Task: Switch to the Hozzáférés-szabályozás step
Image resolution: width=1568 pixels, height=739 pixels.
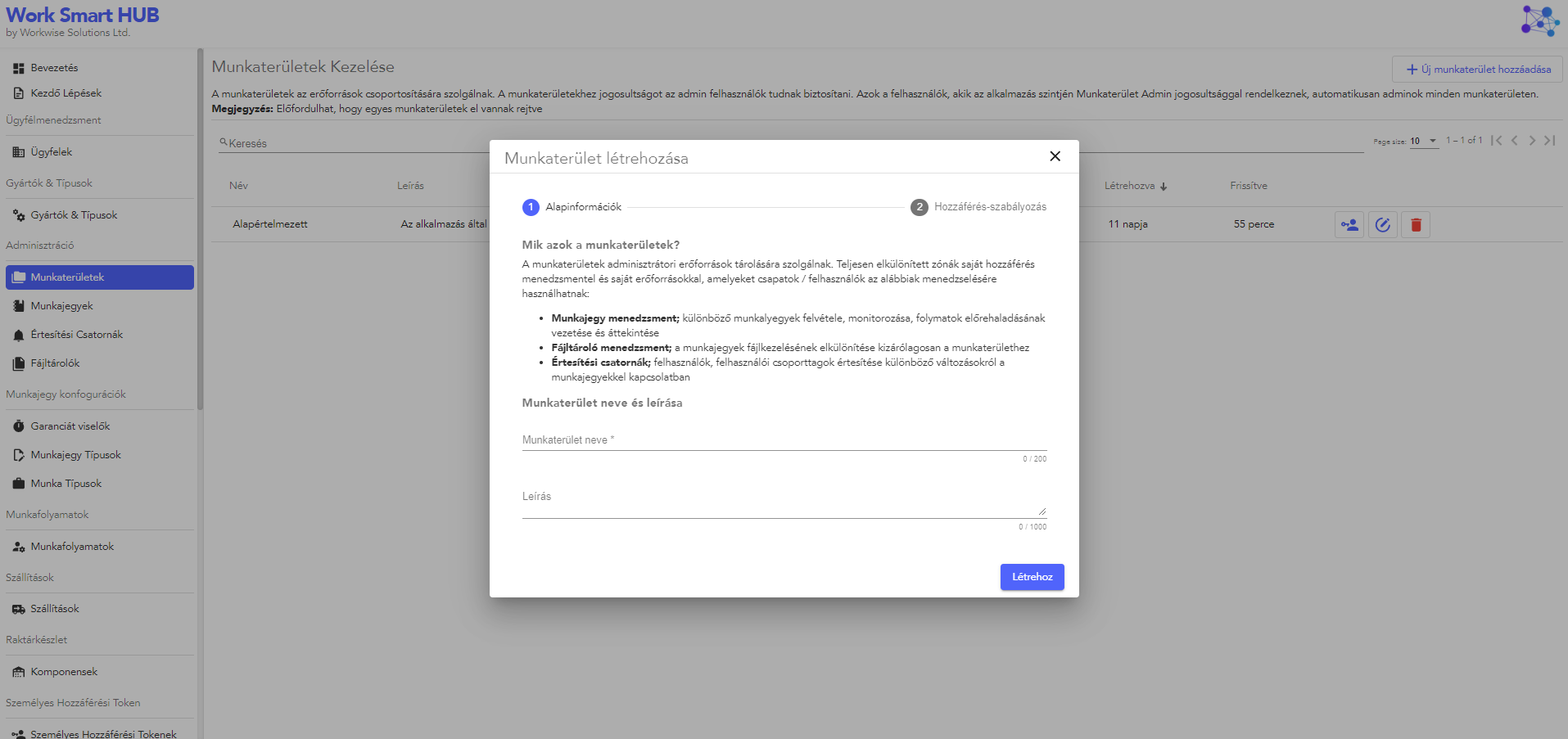Action: (920, 207)
